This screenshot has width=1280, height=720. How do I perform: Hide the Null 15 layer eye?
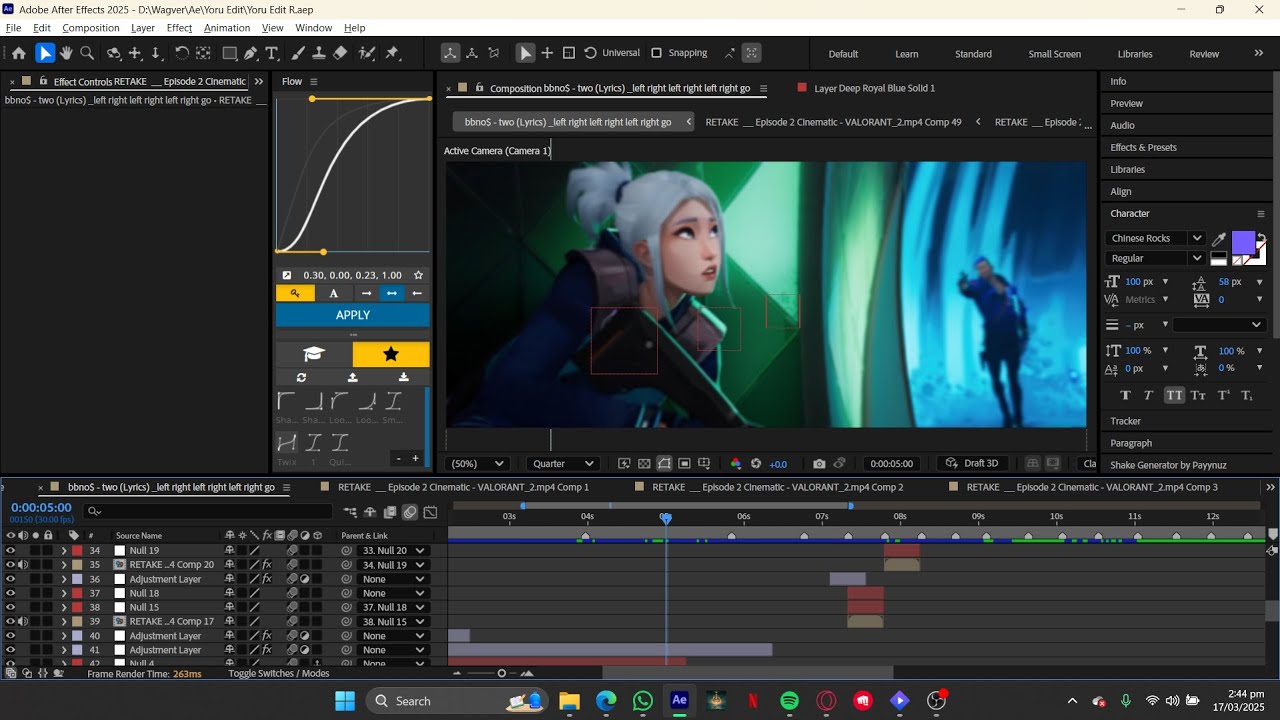pyautogui.click(x=10, y=607)
